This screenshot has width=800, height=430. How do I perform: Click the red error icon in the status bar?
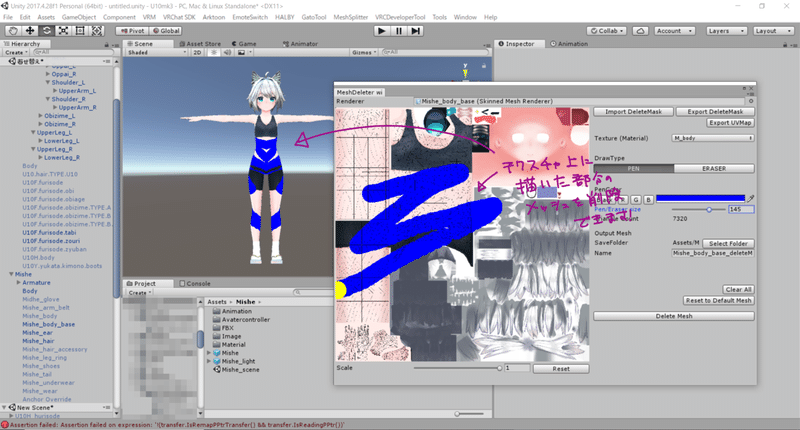coord(5,424)
